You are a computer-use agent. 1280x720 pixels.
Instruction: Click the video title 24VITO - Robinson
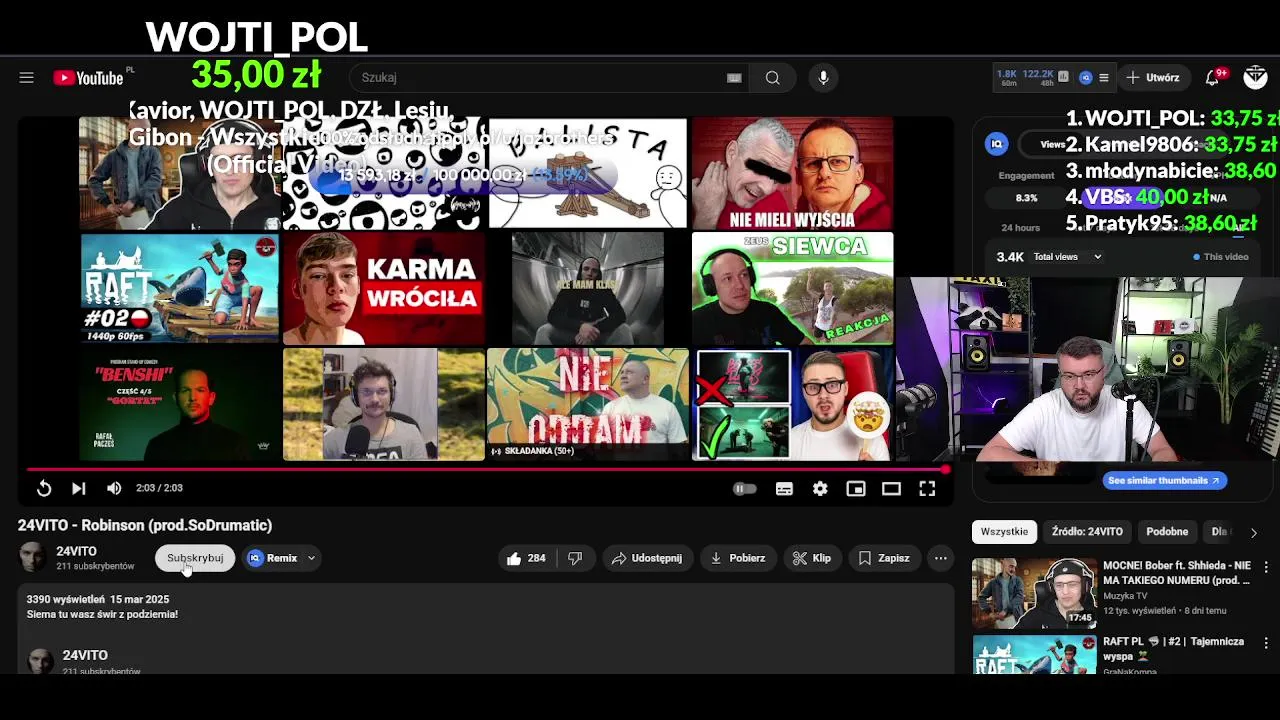pyautogui.click(x=145, y=525)
